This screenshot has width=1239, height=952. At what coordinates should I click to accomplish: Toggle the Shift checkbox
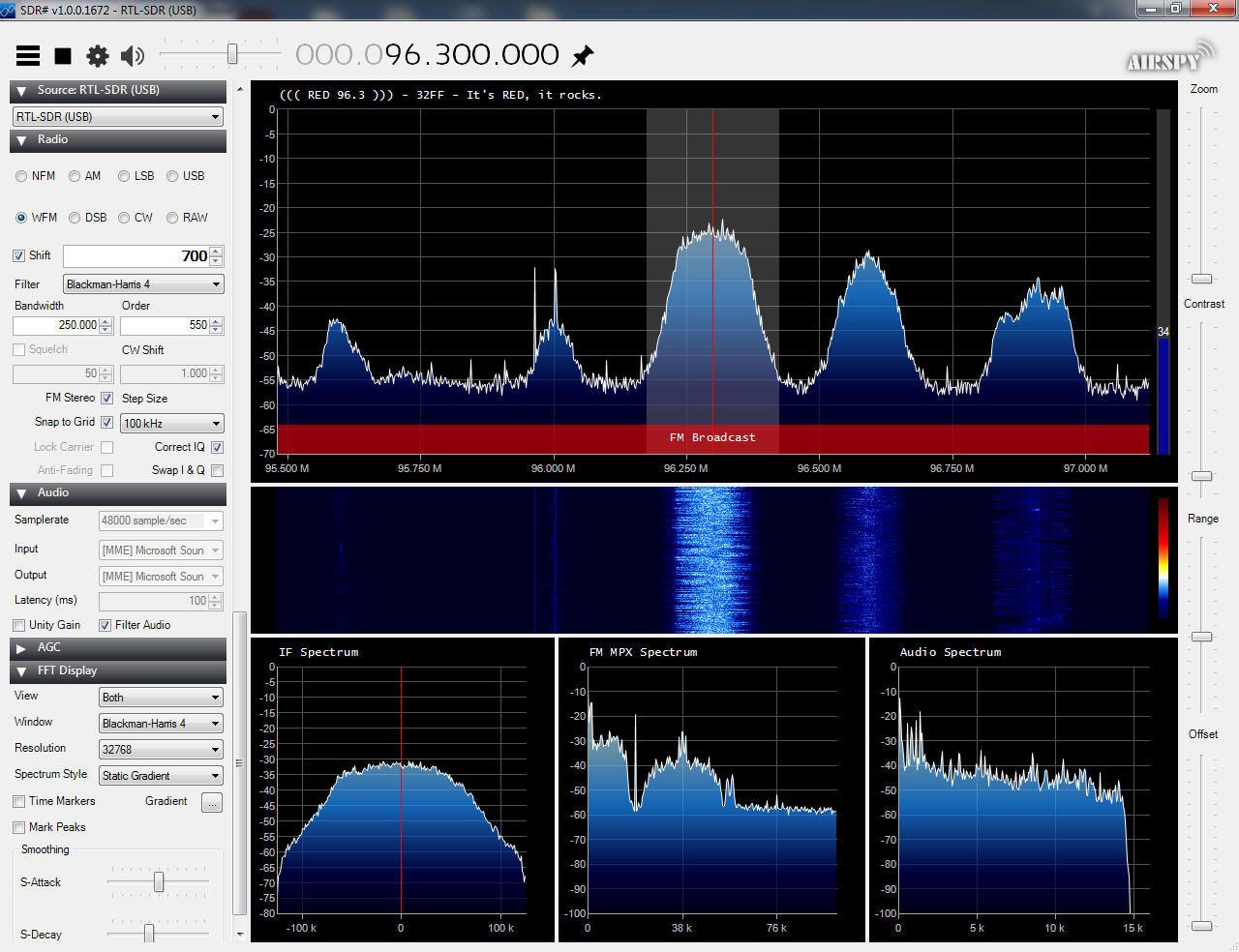(18, 255)
